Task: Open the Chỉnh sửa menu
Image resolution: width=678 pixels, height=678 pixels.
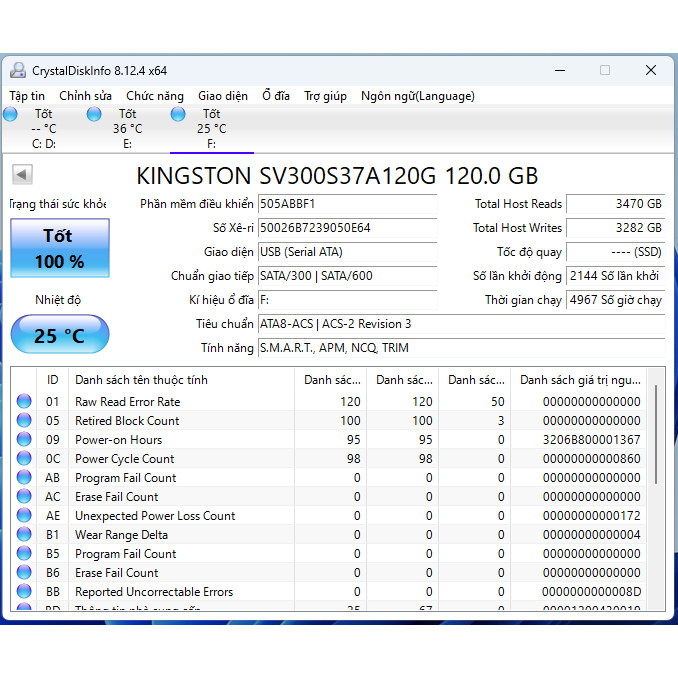Action: [85, 96]
